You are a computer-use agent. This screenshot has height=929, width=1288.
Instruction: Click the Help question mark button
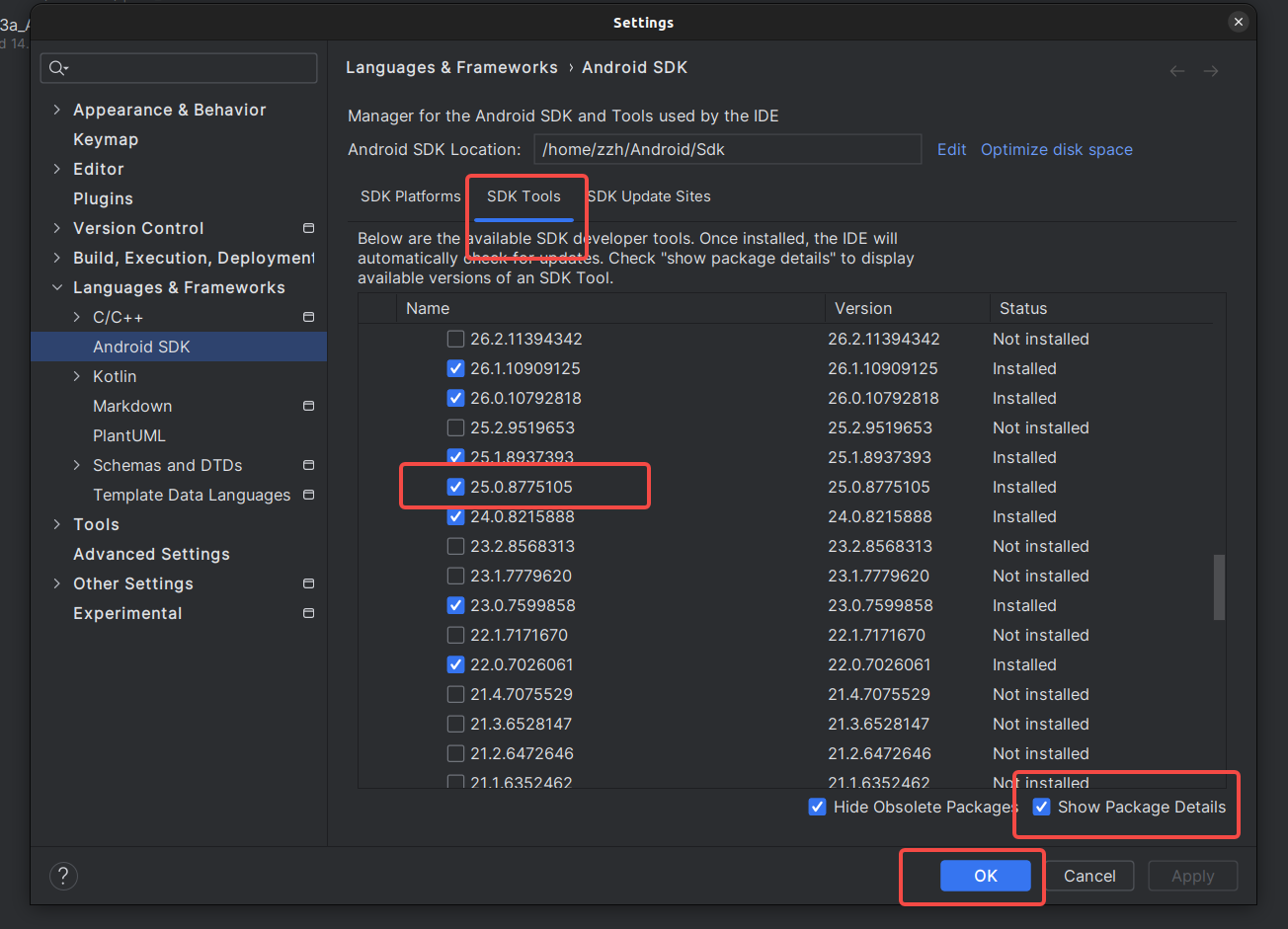tap(63, 876)
